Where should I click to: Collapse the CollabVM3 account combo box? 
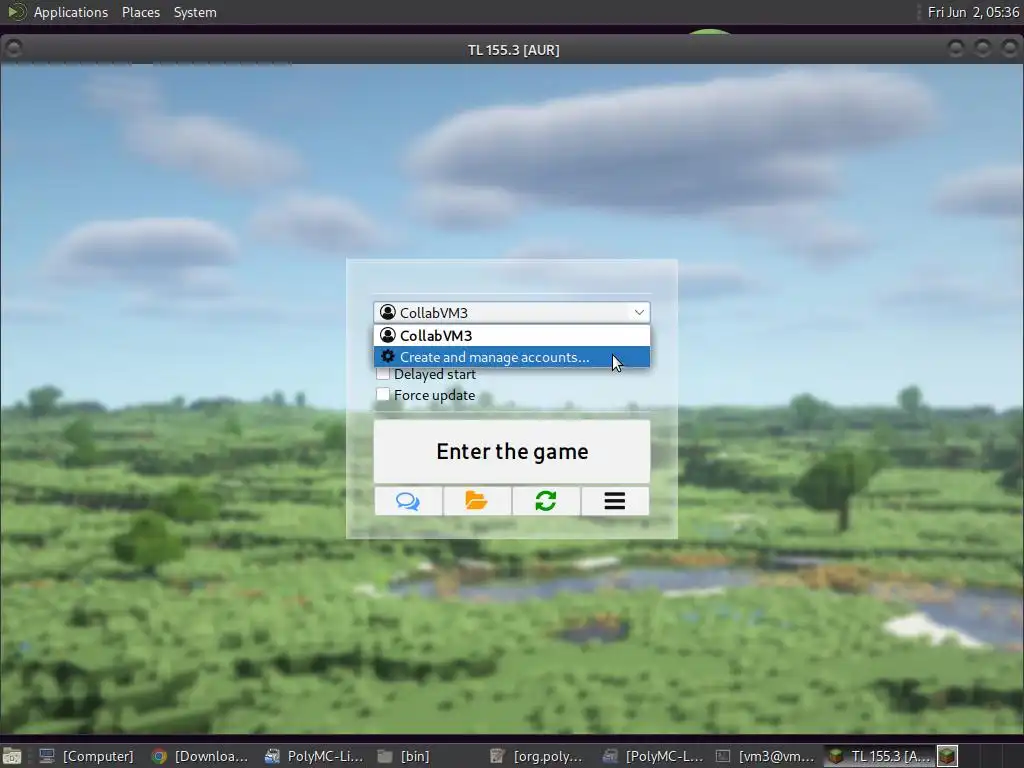click(x=512, y=313)
